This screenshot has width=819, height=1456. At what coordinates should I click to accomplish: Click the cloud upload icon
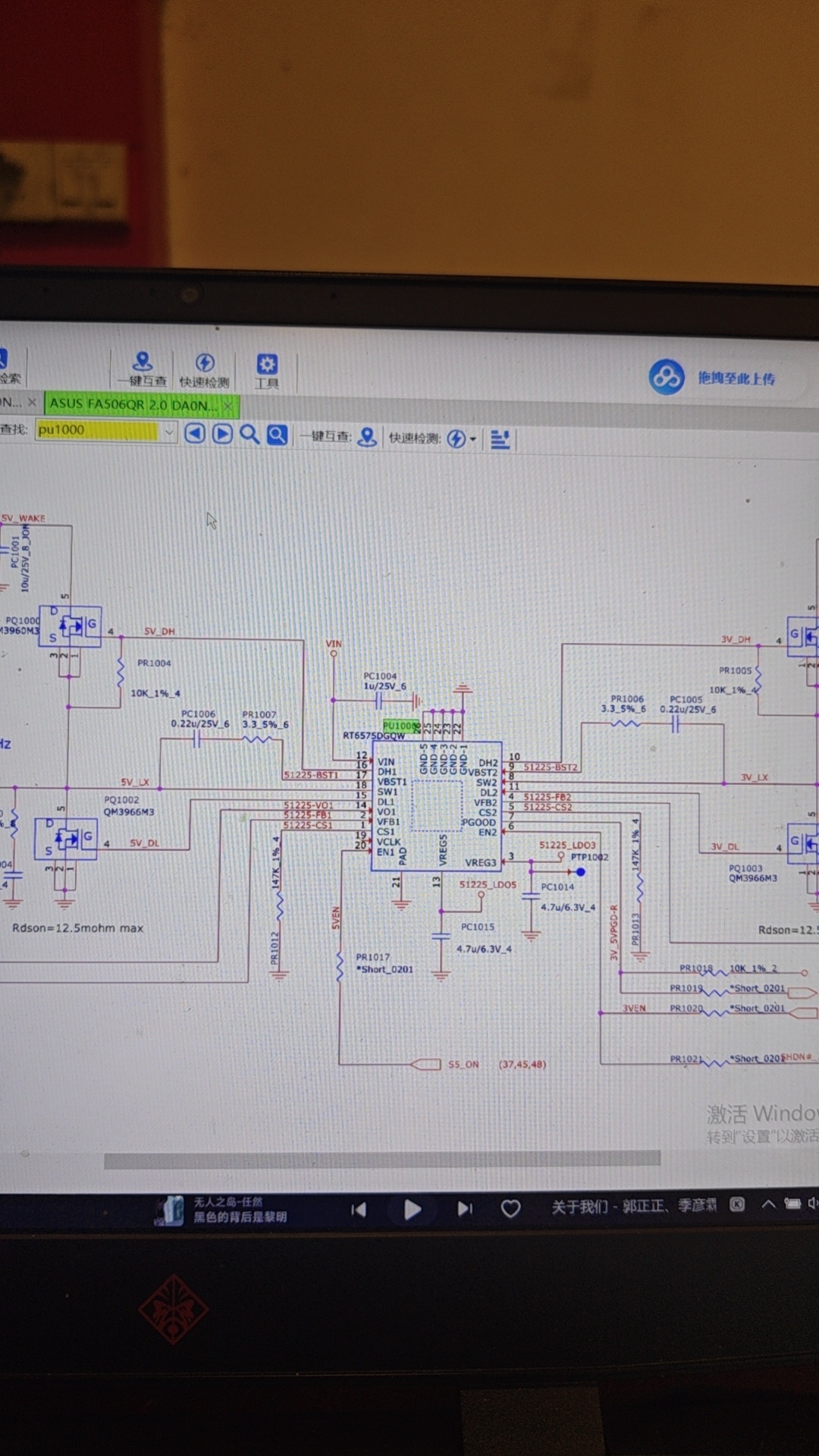pos(667,377)
